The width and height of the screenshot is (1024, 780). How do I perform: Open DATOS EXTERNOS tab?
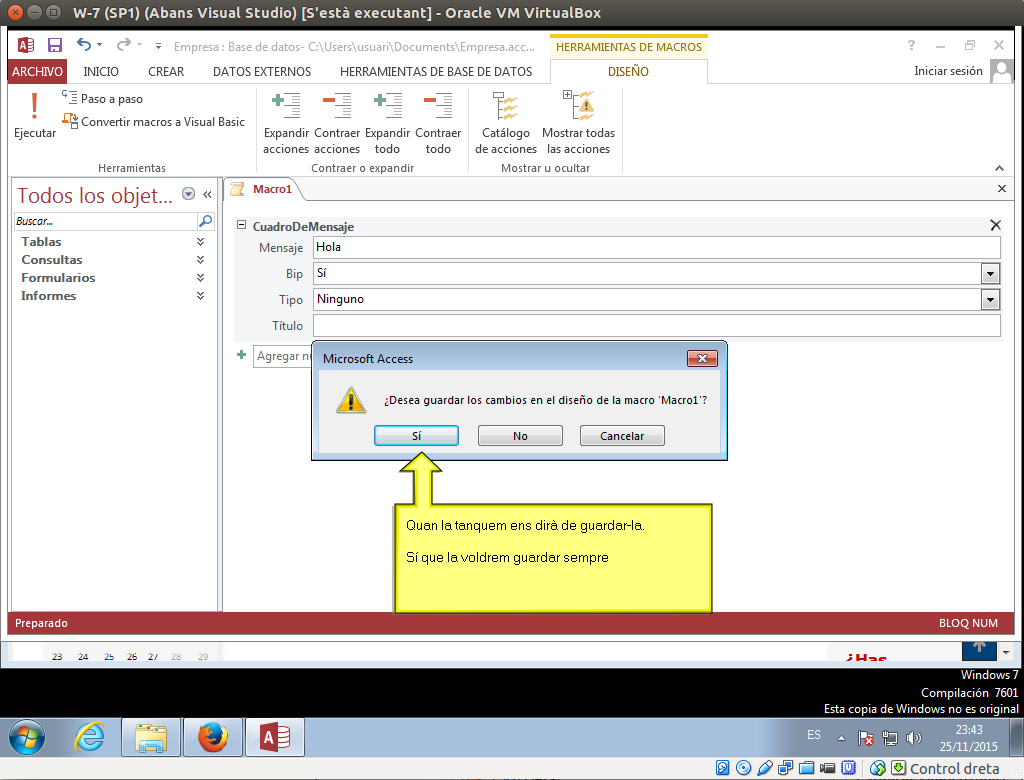pos(262,72)
